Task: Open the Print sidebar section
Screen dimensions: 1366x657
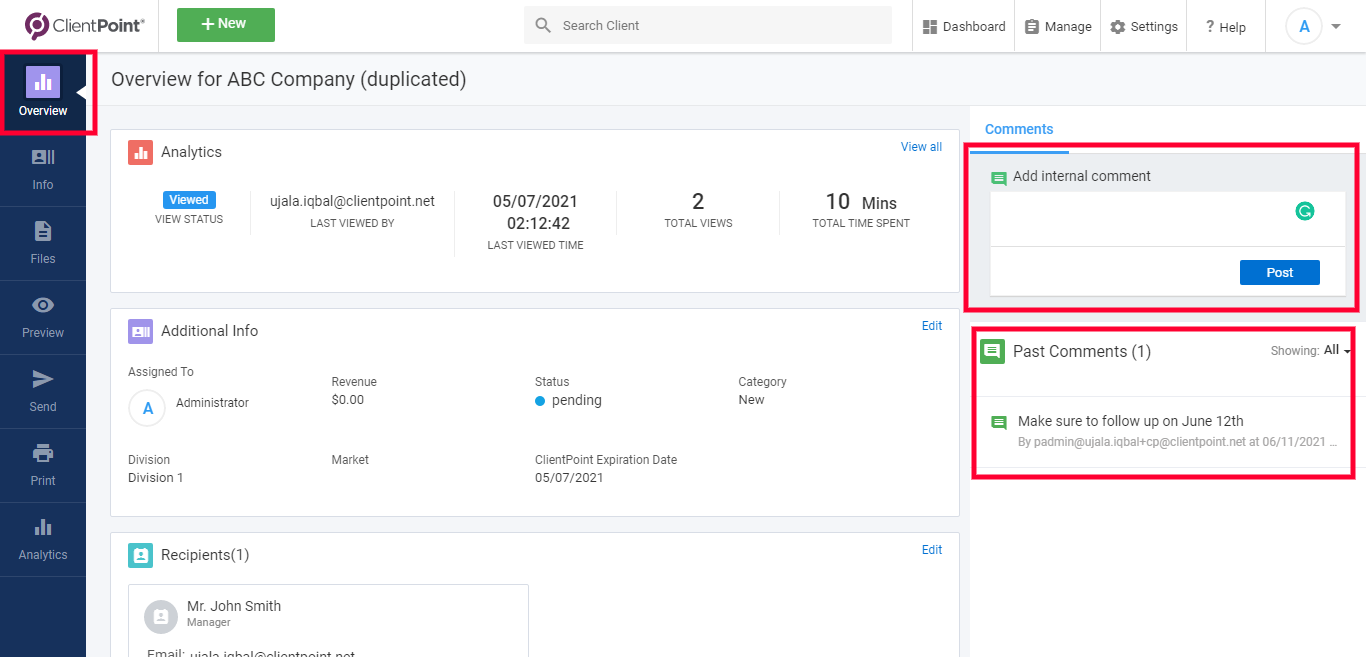Action: [x=43, y=466]
